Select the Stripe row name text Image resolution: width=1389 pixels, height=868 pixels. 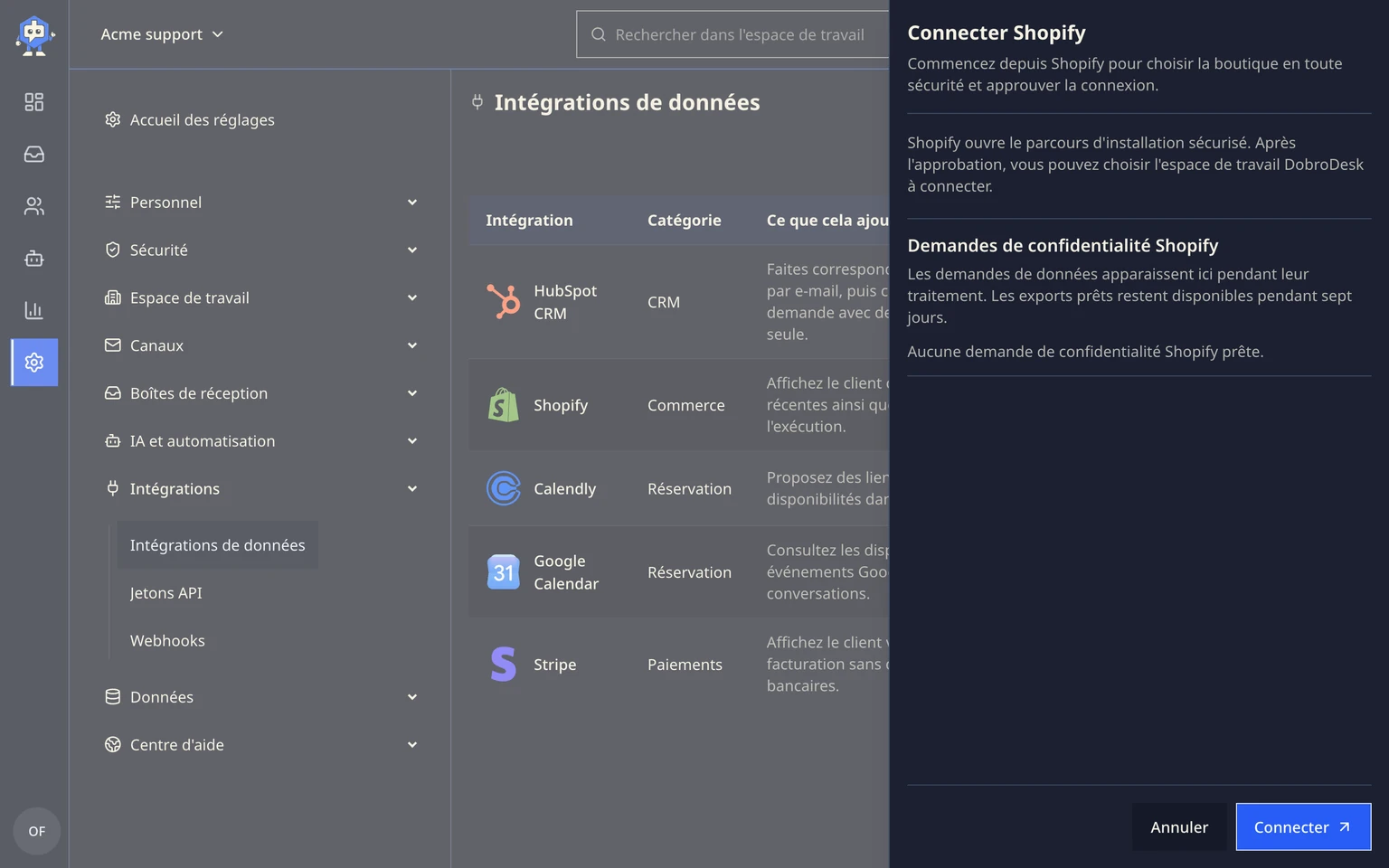tap(555, 665)
